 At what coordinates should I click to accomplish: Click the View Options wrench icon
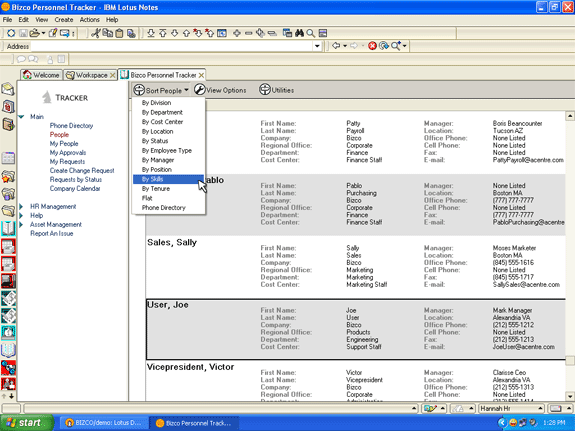[199, 90]
